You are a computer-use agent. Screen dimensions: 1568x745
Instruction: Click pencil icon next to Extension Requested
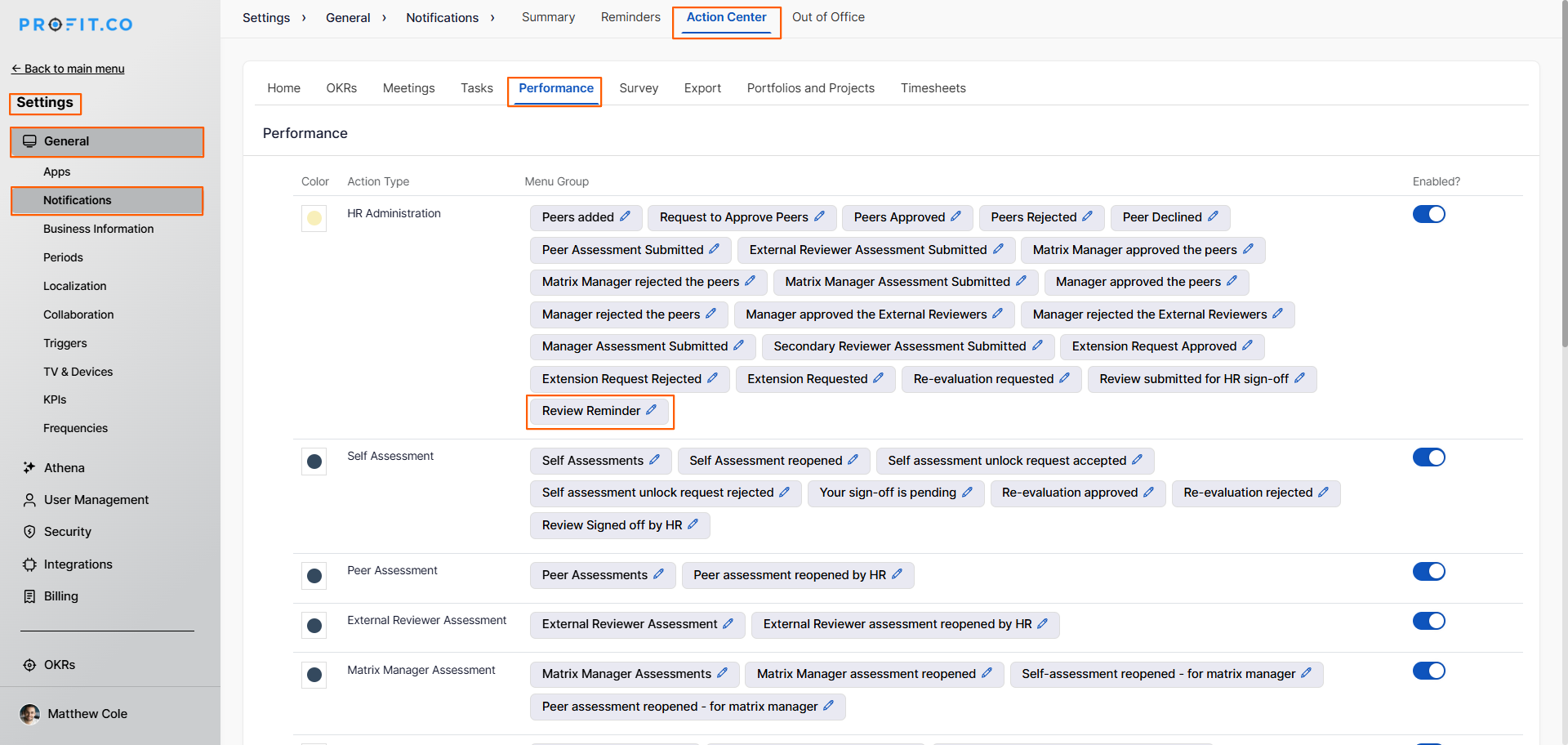point(878,378)
